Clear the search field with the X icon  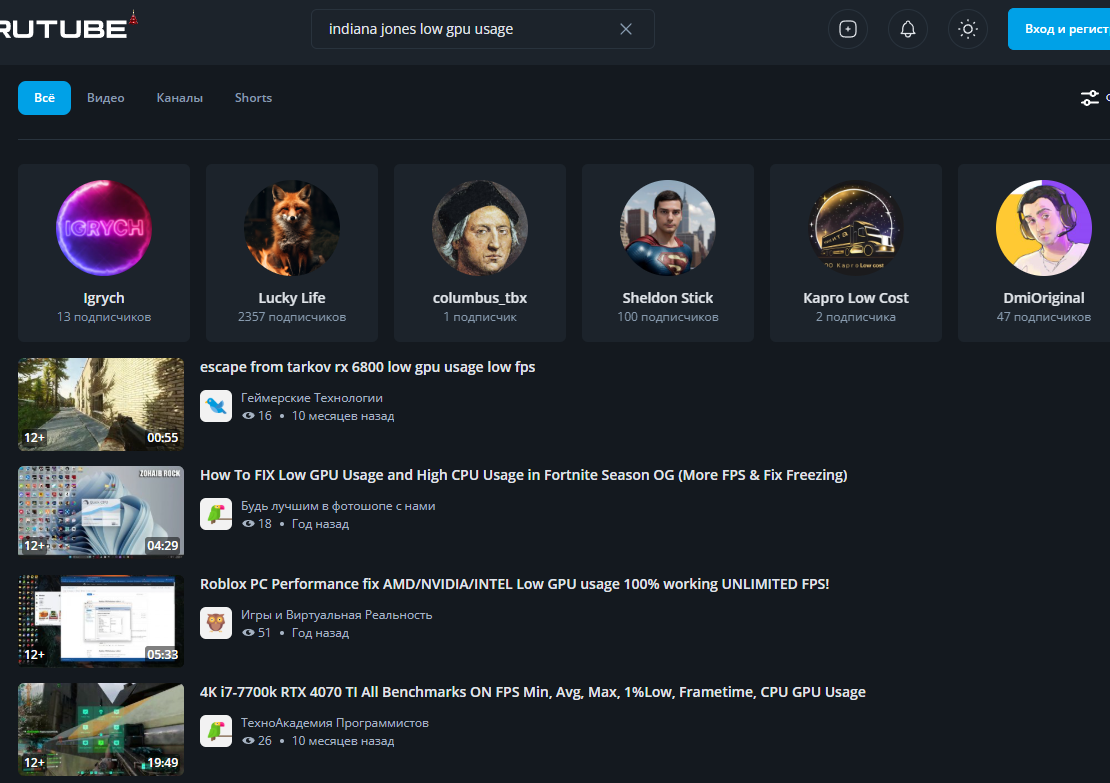(x=626, y=29)
